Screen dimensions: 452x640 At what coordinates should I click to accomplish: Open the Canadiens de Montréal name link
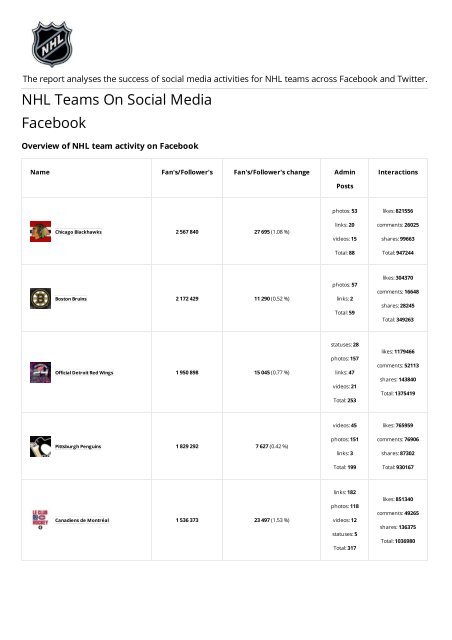coord(82,520)
